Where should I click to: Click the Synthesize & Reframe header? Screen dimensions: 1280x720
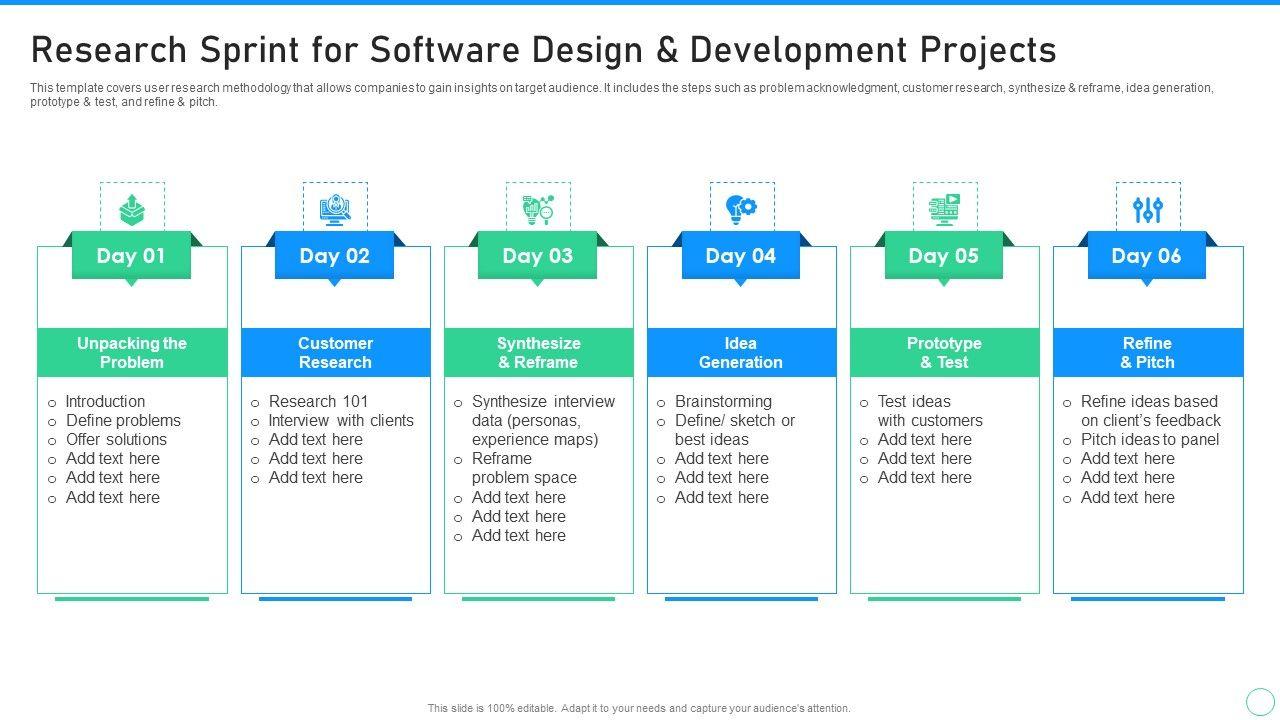[538, 353]
